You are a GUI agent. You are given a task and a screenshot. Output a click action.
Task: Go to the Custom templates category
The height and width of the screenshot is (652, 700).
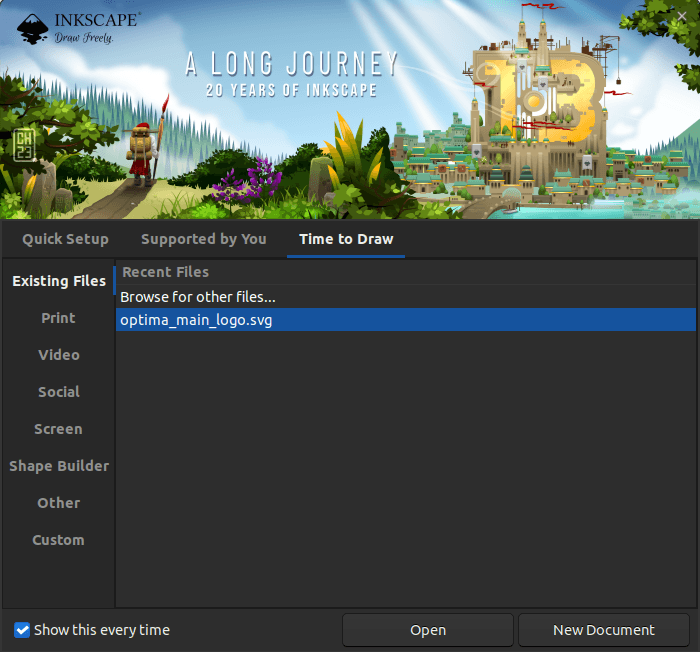[58, 540]
